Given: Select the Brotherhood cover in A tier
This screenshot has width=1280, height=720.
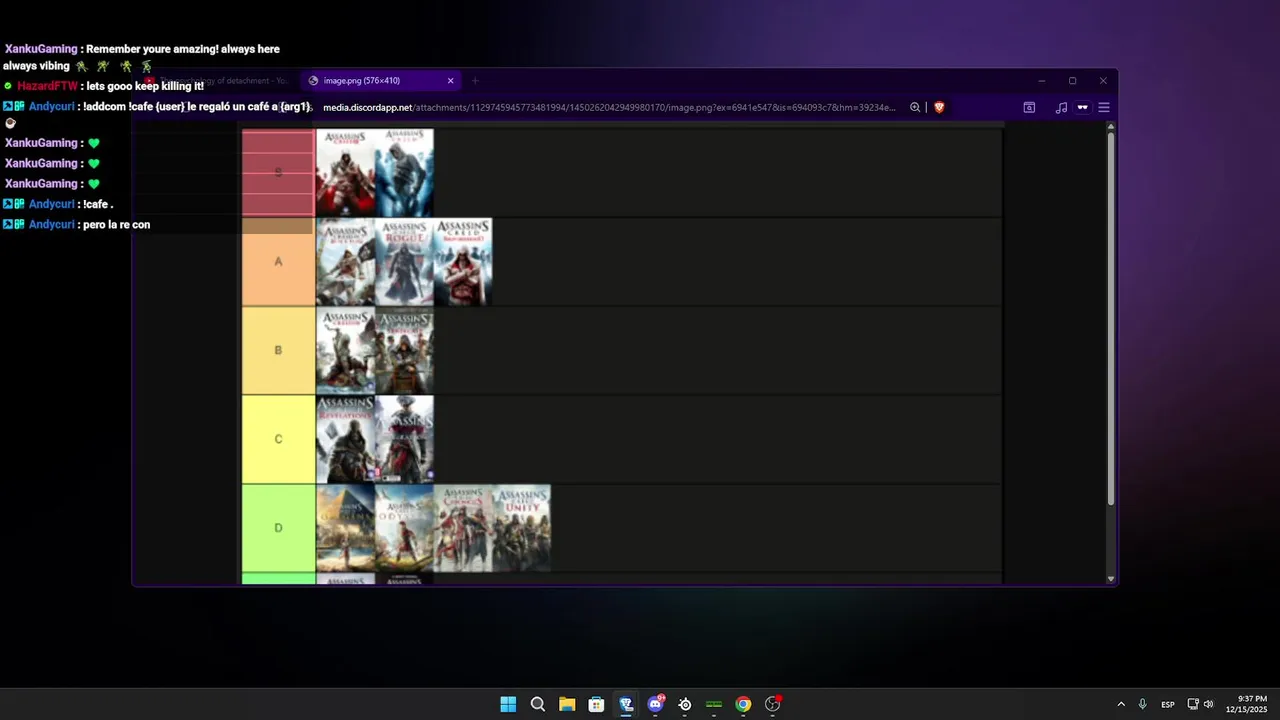Looking at the screenshot, I should (463, 261).
